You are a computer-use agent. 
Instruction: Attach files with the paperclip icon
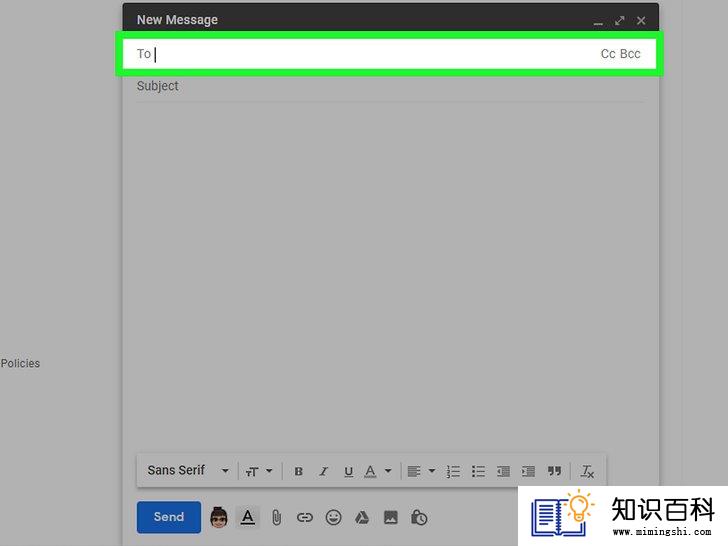click(x=276, y=517)
